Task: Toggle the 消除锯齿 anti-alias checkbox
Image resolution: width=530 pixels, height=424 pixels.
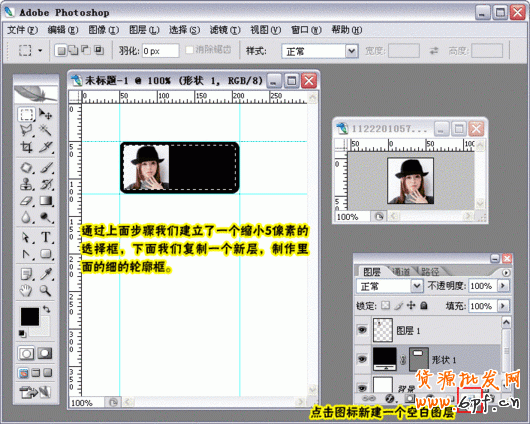Action: tap(189, 50)
